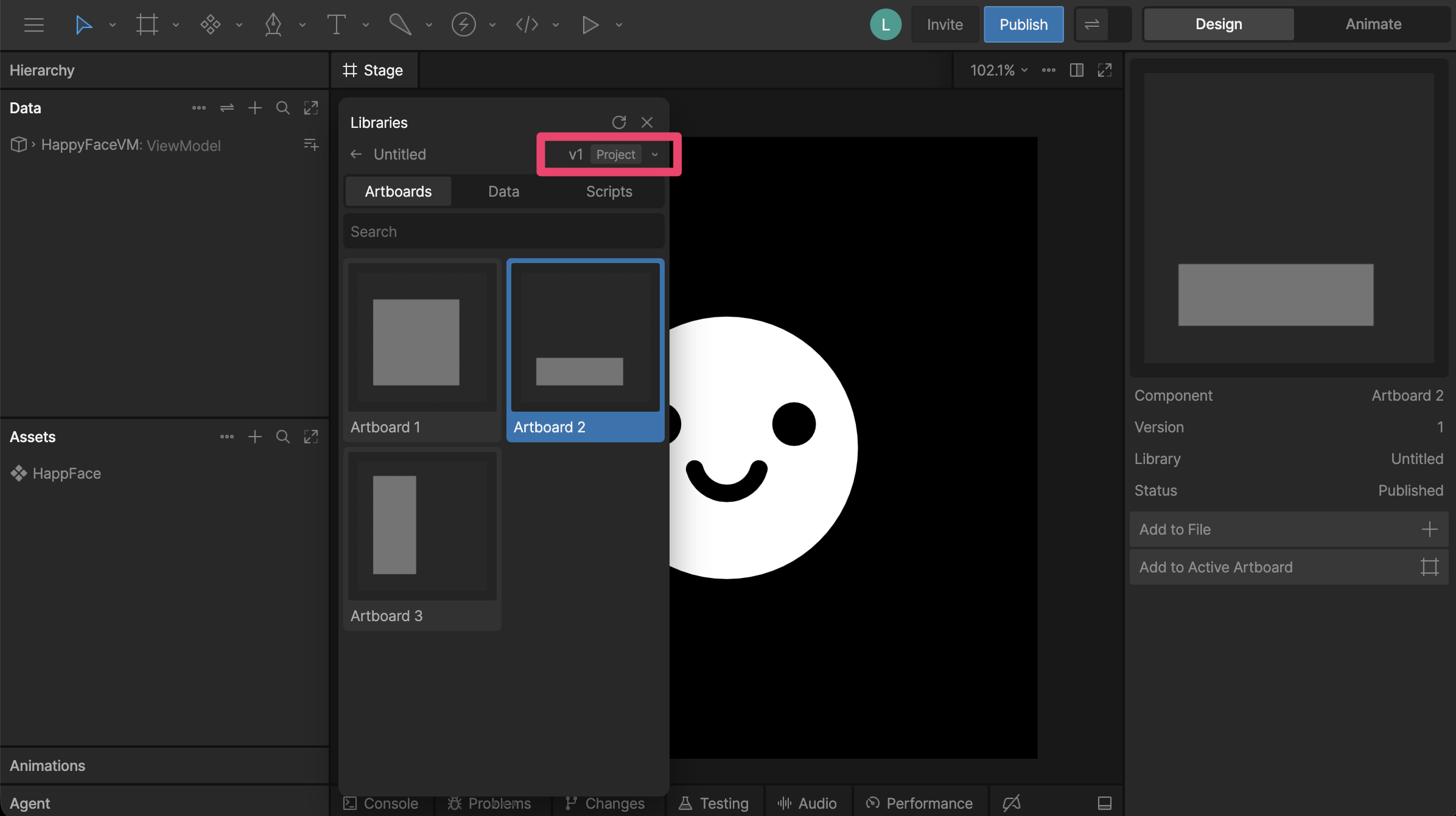Expand the Data panel to full view
Screen dimensions: 1456x816
(x=311, y=108)
